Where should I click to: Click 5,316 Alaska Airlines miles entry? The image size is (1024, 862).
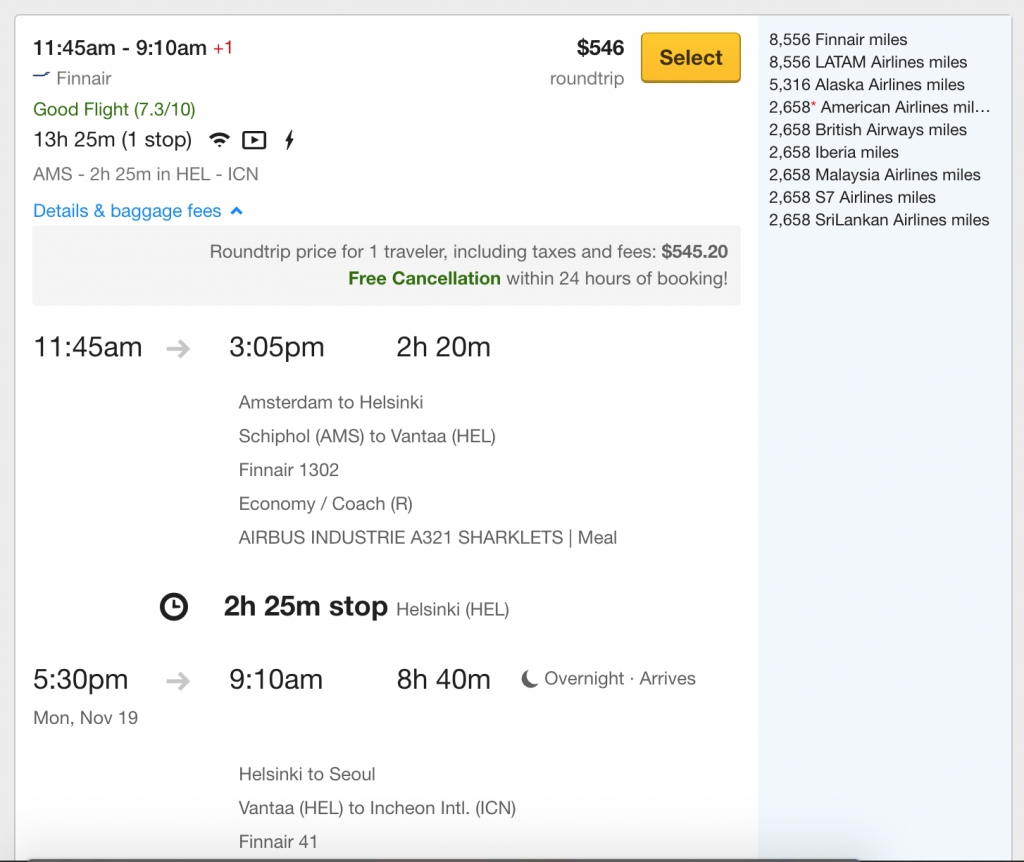click(x=867, y=85)
